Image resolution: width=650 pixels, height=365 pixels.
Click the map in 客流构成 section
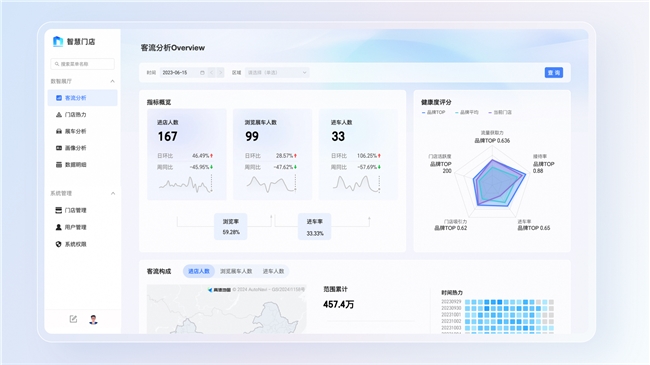click(x=227, y=309)
